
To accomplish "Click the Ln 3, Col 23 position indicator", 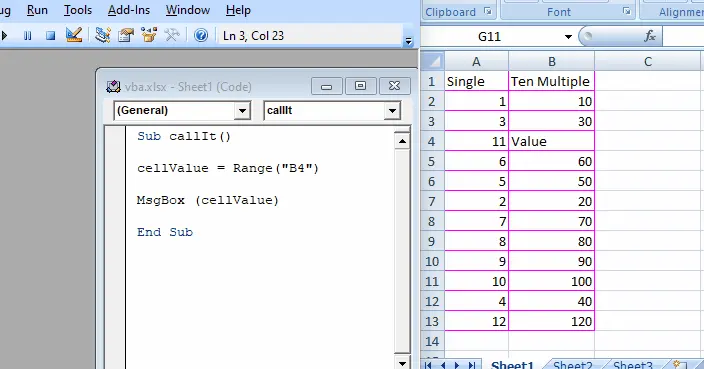I will coord(254,35).
